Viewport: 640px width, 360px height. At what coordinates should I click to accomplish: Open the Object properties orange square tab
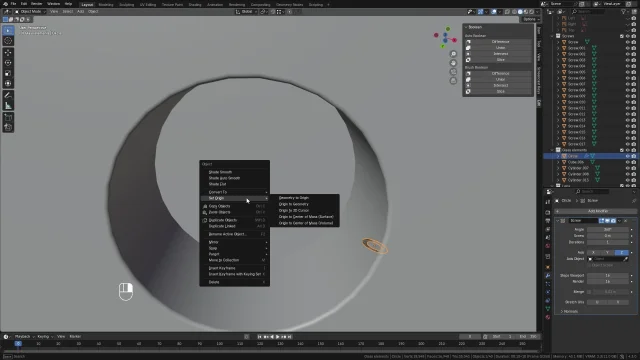point(548,267)
